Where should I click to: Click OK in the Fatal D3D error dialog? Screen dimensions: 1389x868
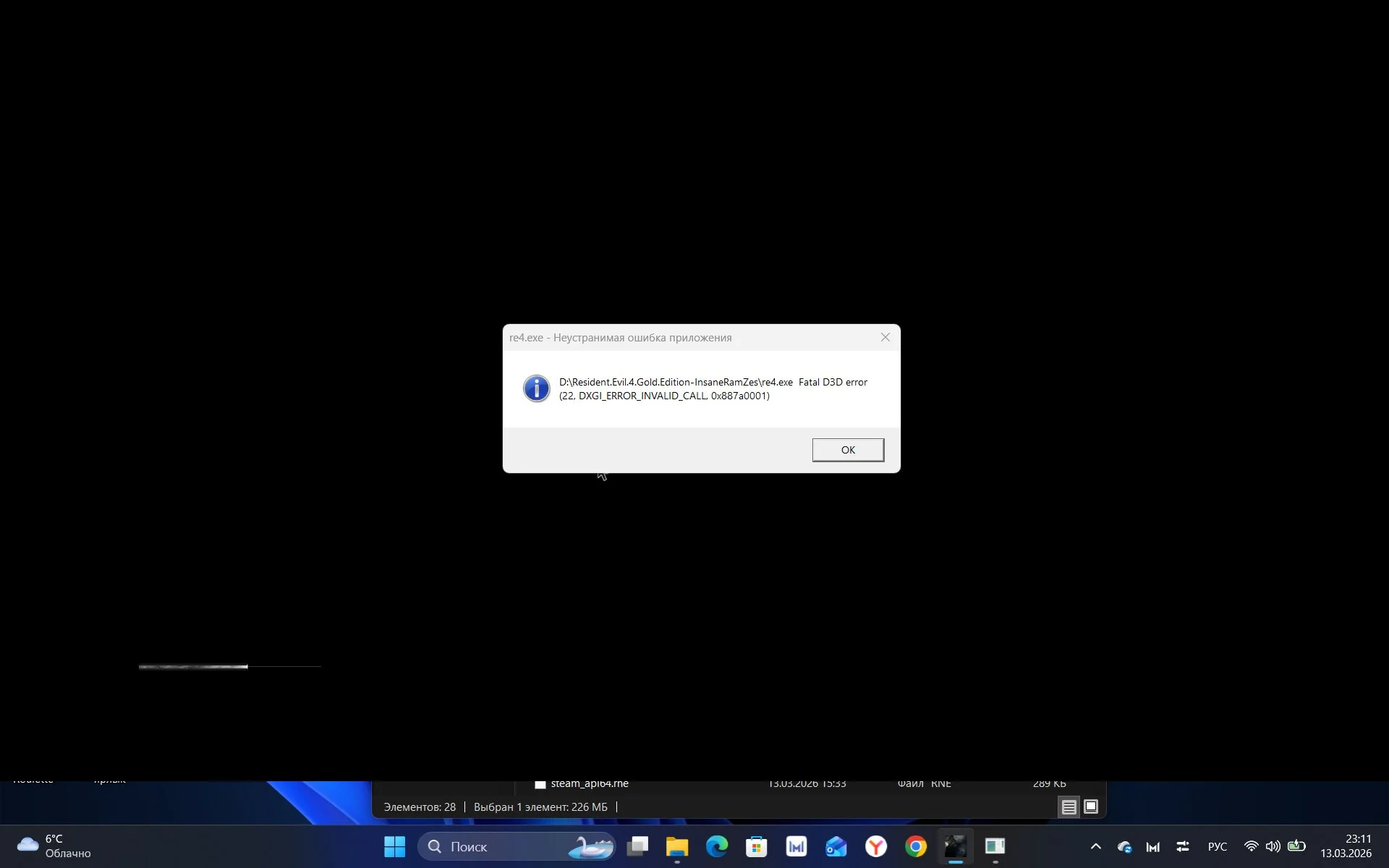tap(847, 450)
